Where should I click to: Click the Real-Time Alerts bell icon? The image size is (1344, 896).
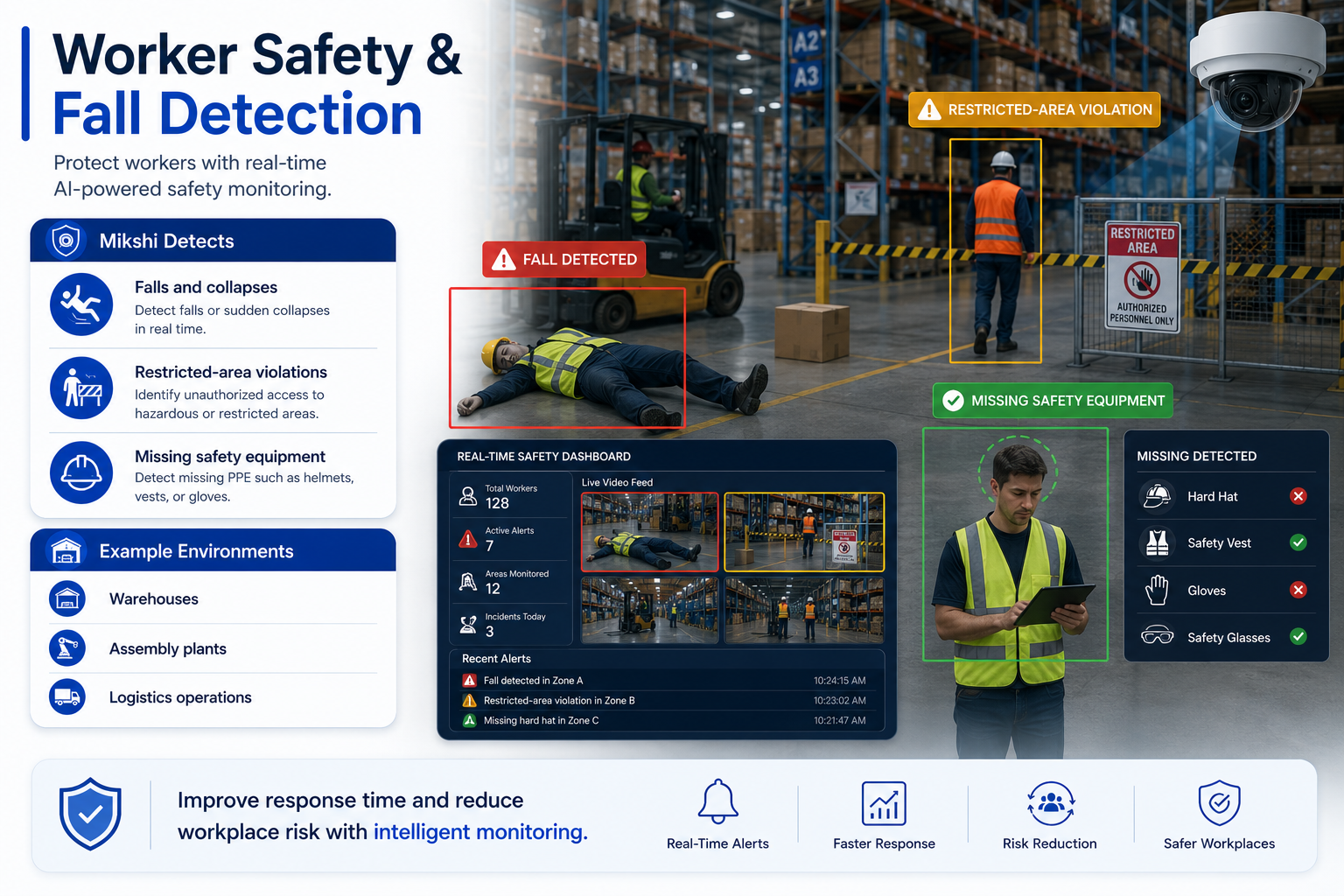(x=718, y=802)
